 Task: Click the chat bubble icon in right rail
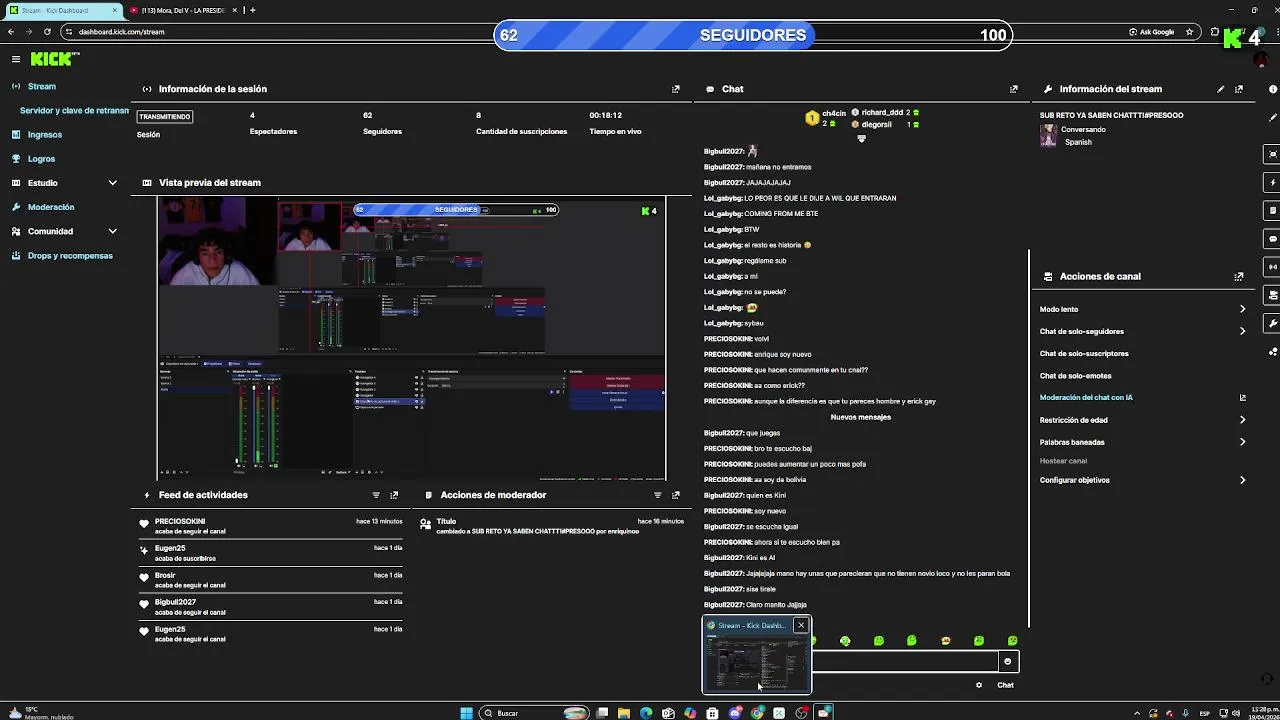click(x=1273, y=239)
